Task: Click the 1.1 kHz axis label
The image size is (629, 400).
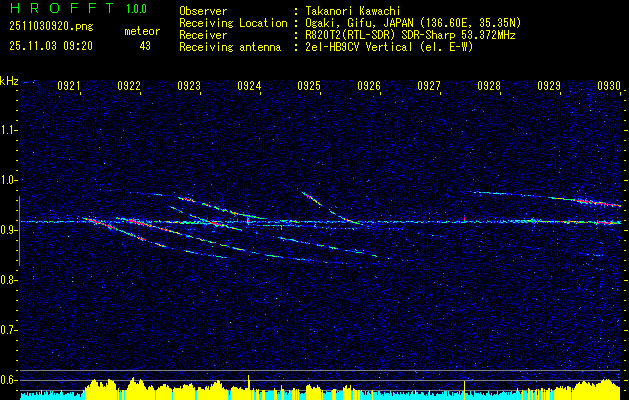Action: click(x=8, y=130)
